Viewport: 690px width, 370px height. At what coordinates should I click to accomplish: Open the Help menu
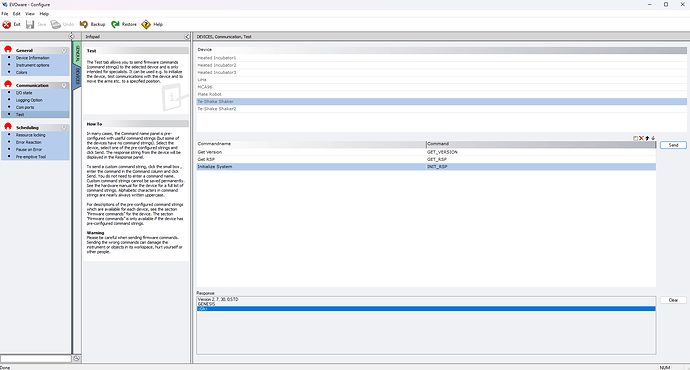point(44,14)
